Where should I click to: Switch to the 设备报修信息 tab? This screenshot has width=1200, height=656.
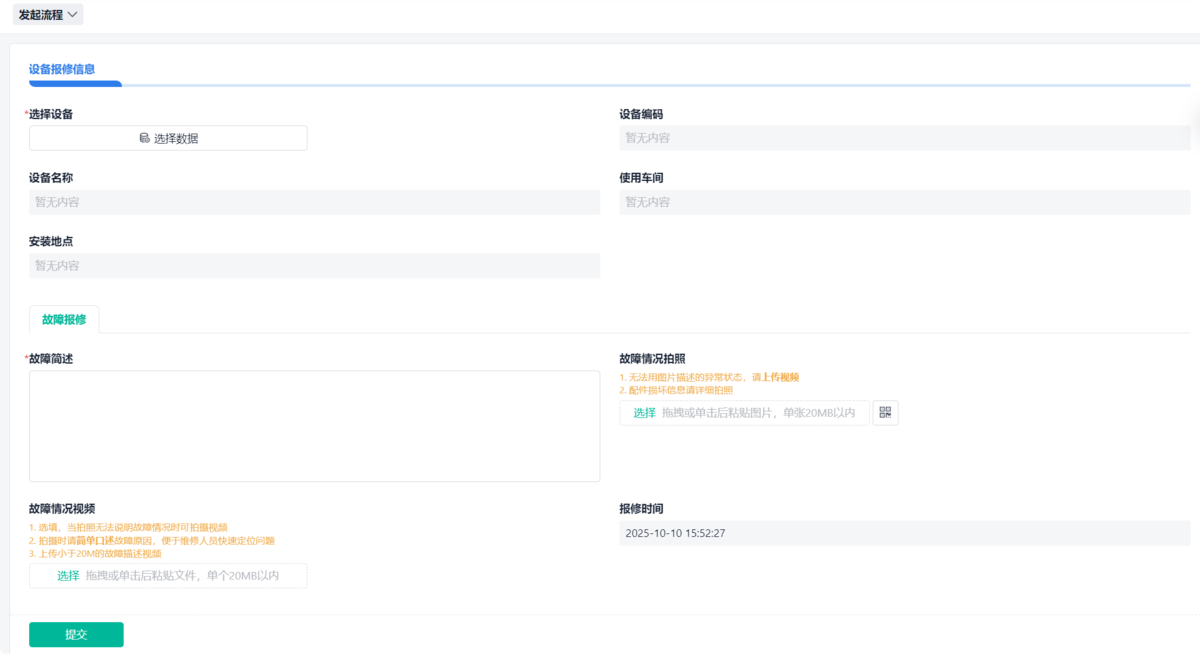tap(62, 69)
